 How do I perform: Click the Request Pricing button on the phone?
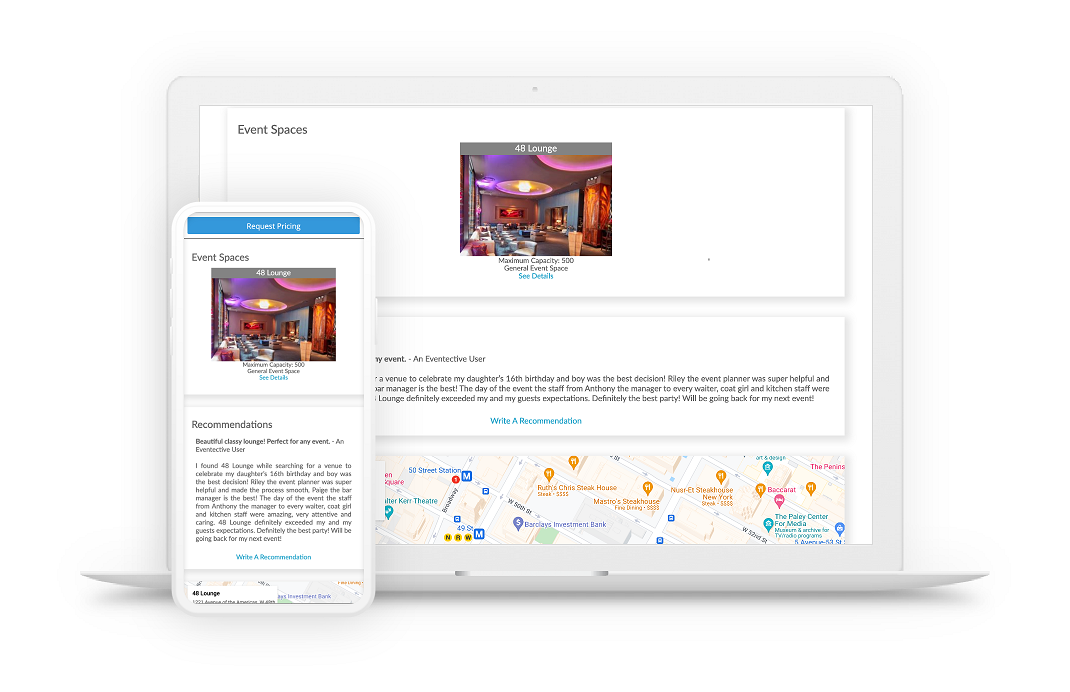tap(273, 226)
